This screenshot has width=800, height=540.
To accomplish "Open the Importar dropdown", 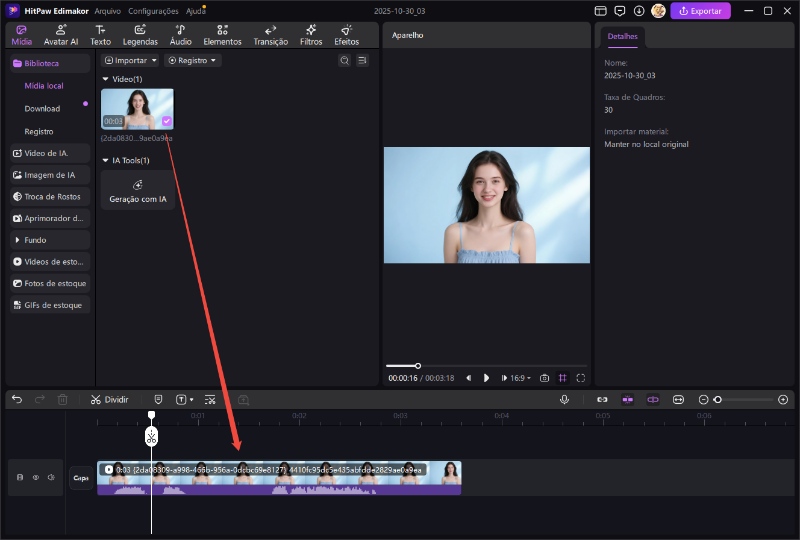I will [x=130, y=60].
